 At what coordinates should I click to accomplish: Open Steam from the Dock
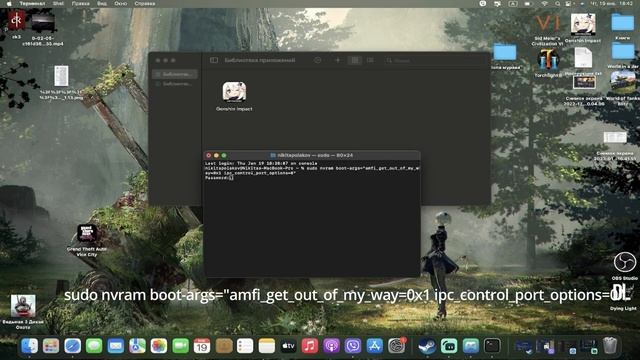coord(427,346)
